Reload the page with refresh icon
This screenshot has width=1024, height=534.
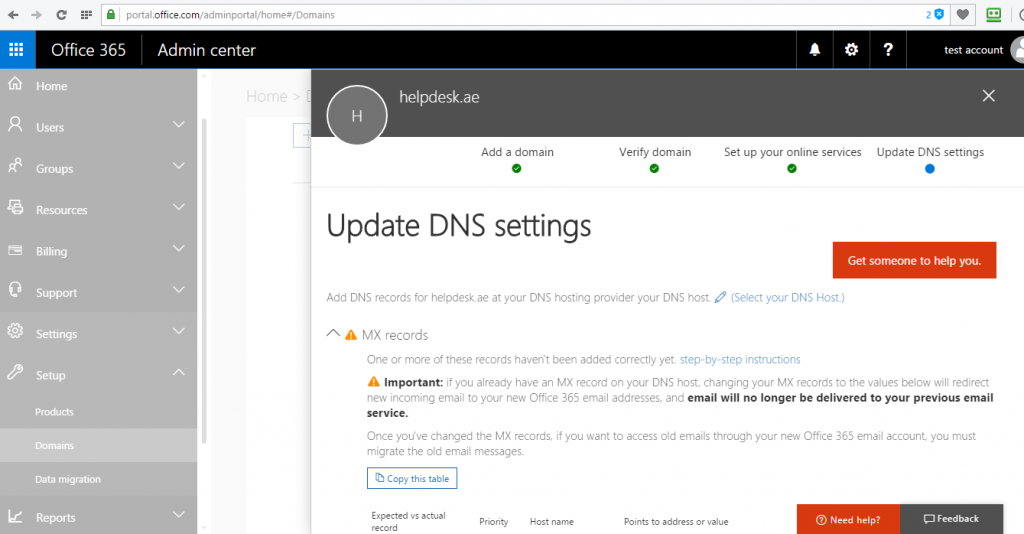tap(61, 14)
